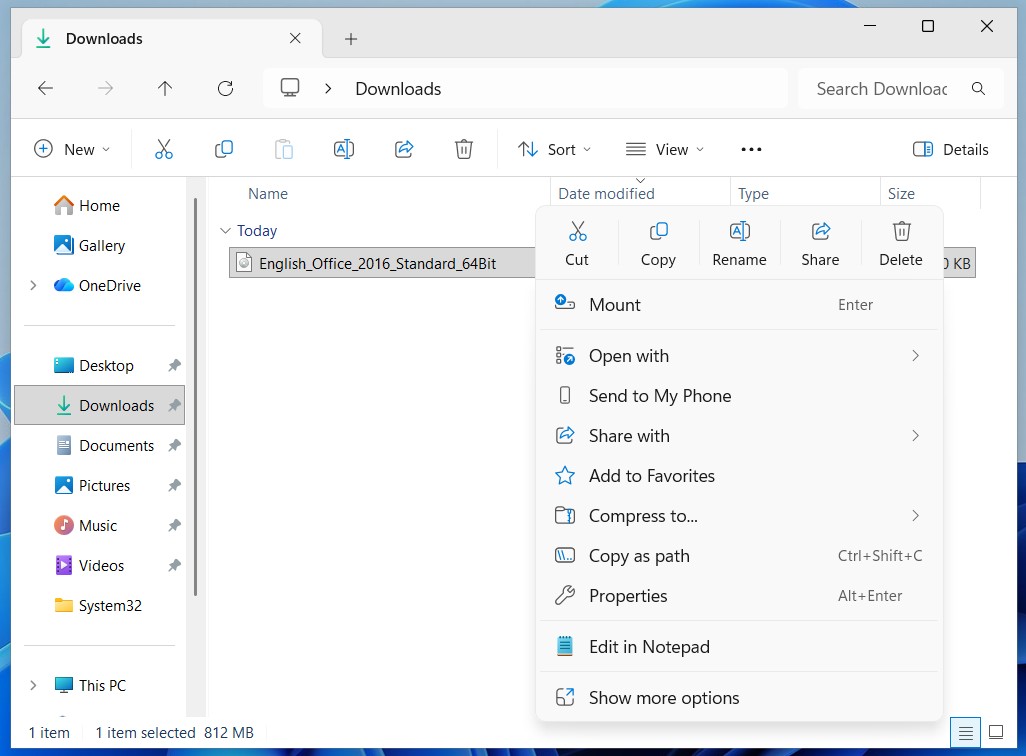
Task: Expand the OneDrive tree node
Action: point(33,286)
